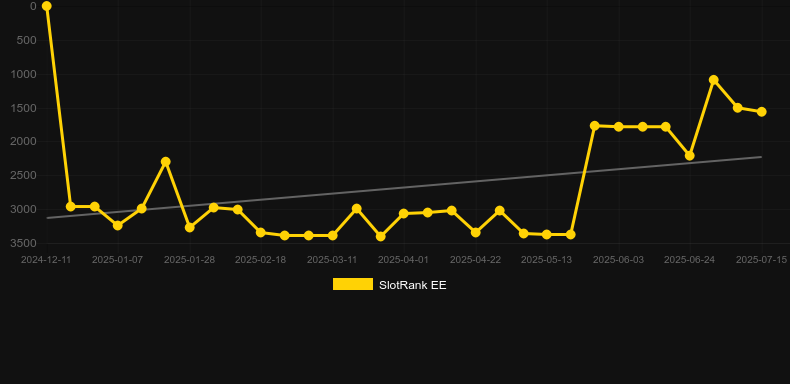Image resolution: width=790 pixels, height=384 pixels.
Task: Select the data point above 2025-06-24
Action: click(690, 156)
